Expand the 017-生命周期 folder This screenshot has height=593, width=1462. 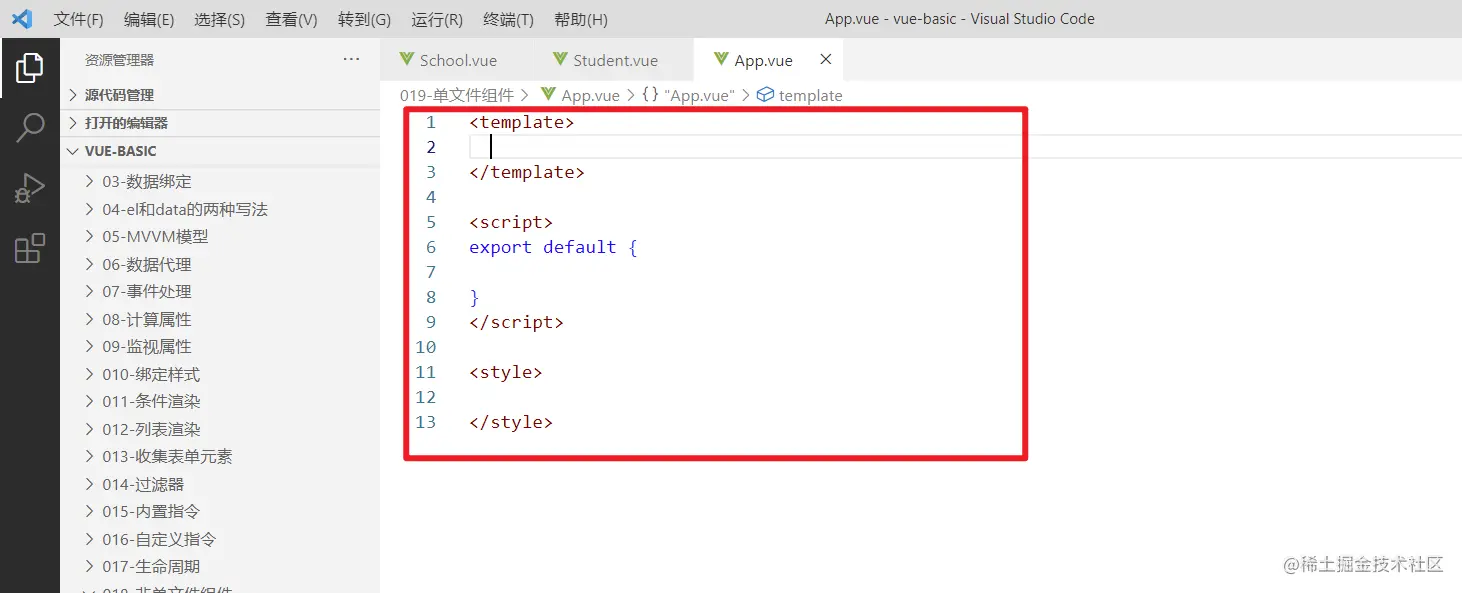(220, 567)
